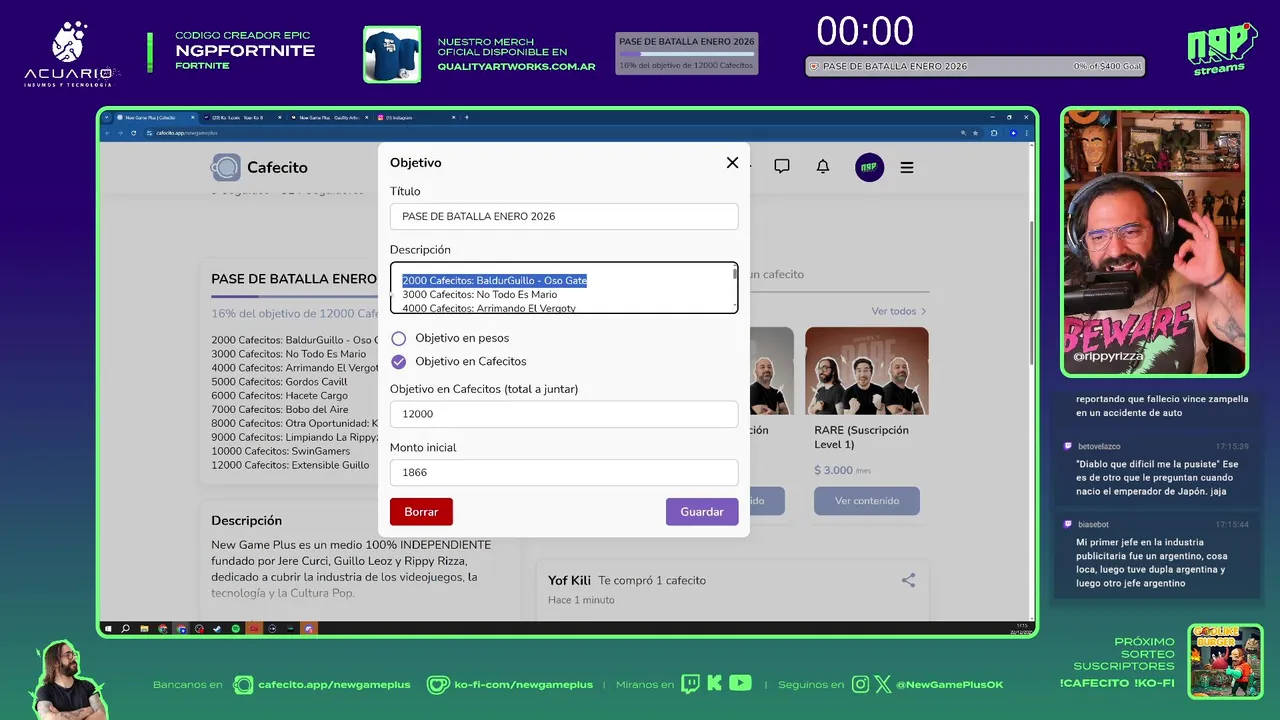
Task: Click the Objetivo en Cafecitos total field
Action: (564, 414)
